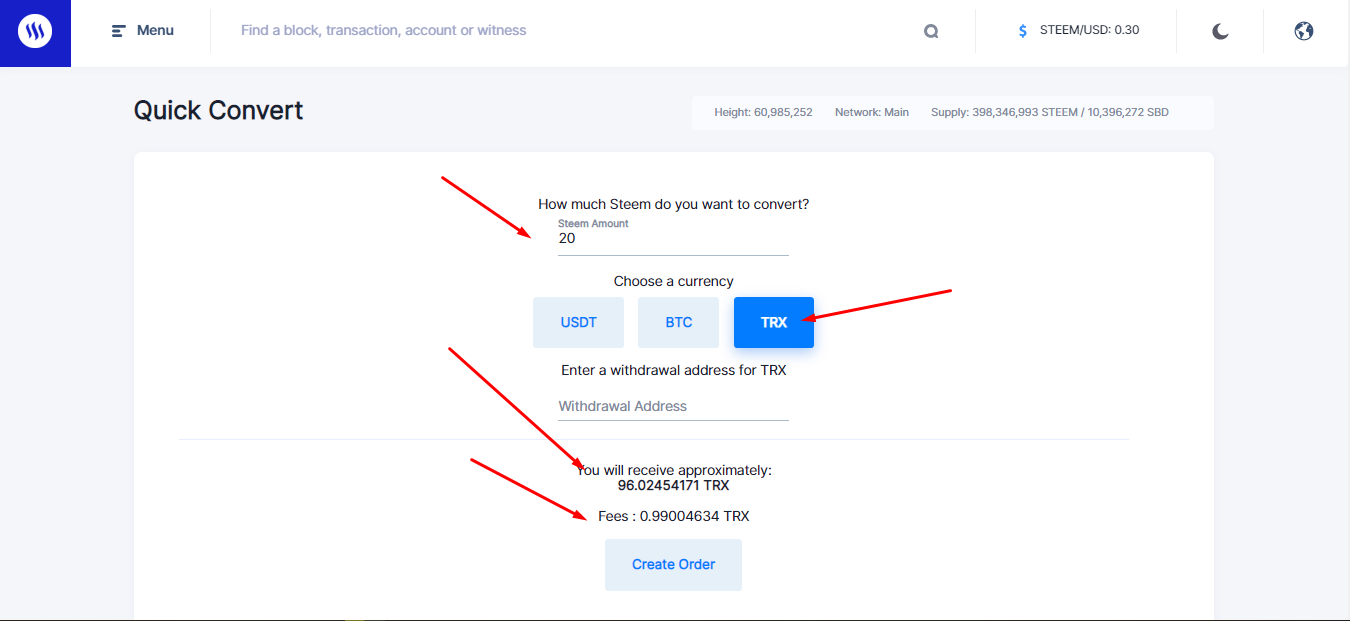Focus the block/transaction search field
The image size is (1350, 621).
pyautogui.click(x=570, y=31)
